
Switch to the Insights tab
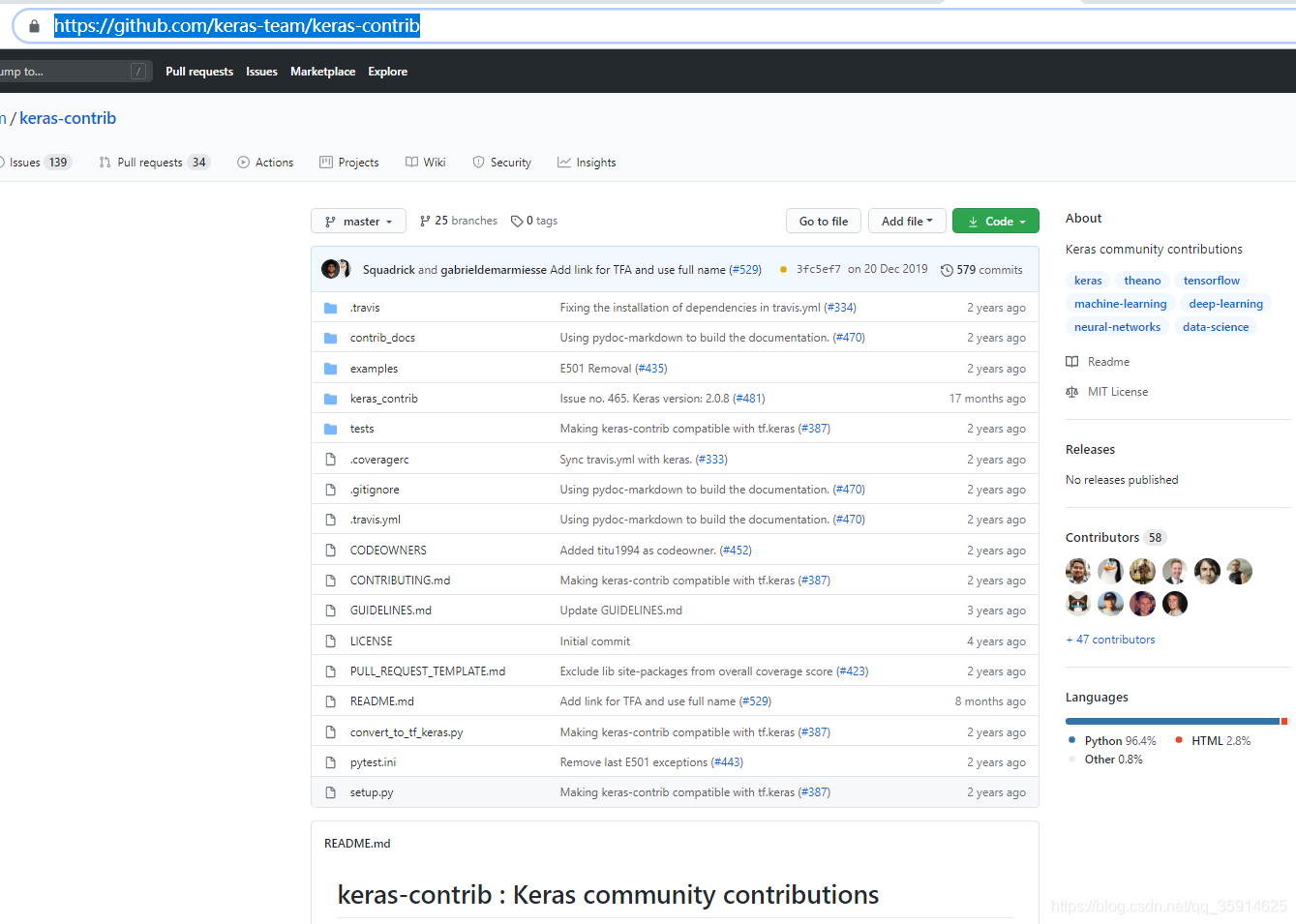(587, 163)
